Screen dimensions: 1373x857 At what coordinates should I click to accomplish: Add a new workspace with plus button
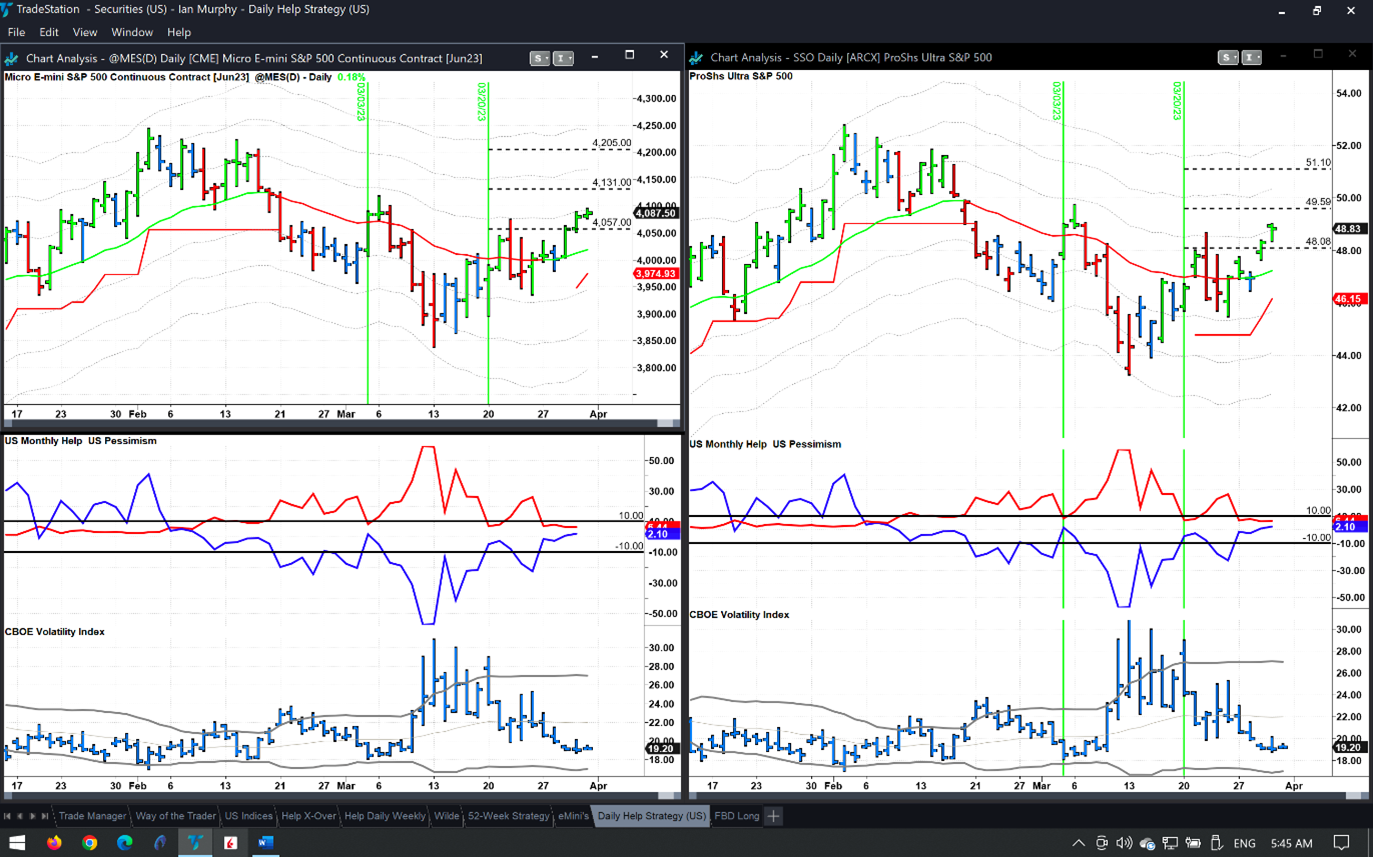coord(773,816)
